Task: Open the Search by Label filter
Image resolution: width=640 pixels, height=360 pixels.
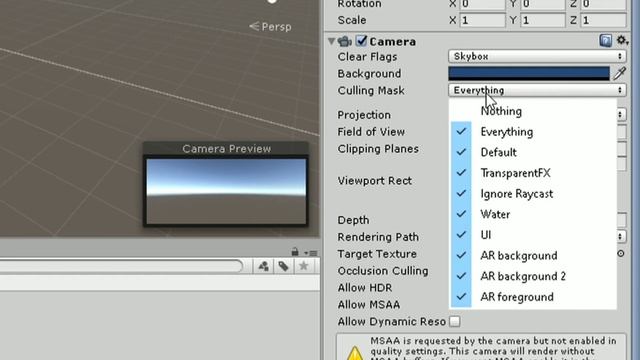Action: tap(283, 266)
